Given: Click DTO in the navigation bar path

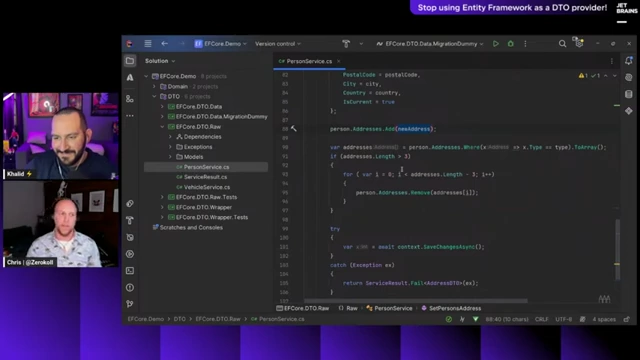Looking at the screenshot, I should tap(180, 319).
